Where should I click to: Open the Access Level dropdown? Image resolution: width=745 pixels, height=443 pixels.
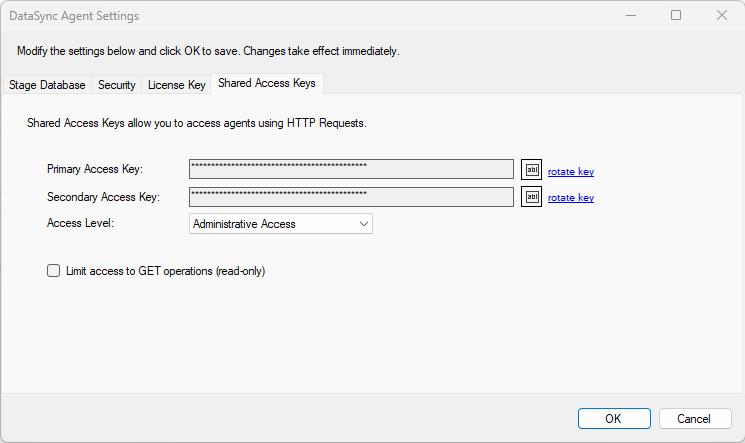(281, 224)
